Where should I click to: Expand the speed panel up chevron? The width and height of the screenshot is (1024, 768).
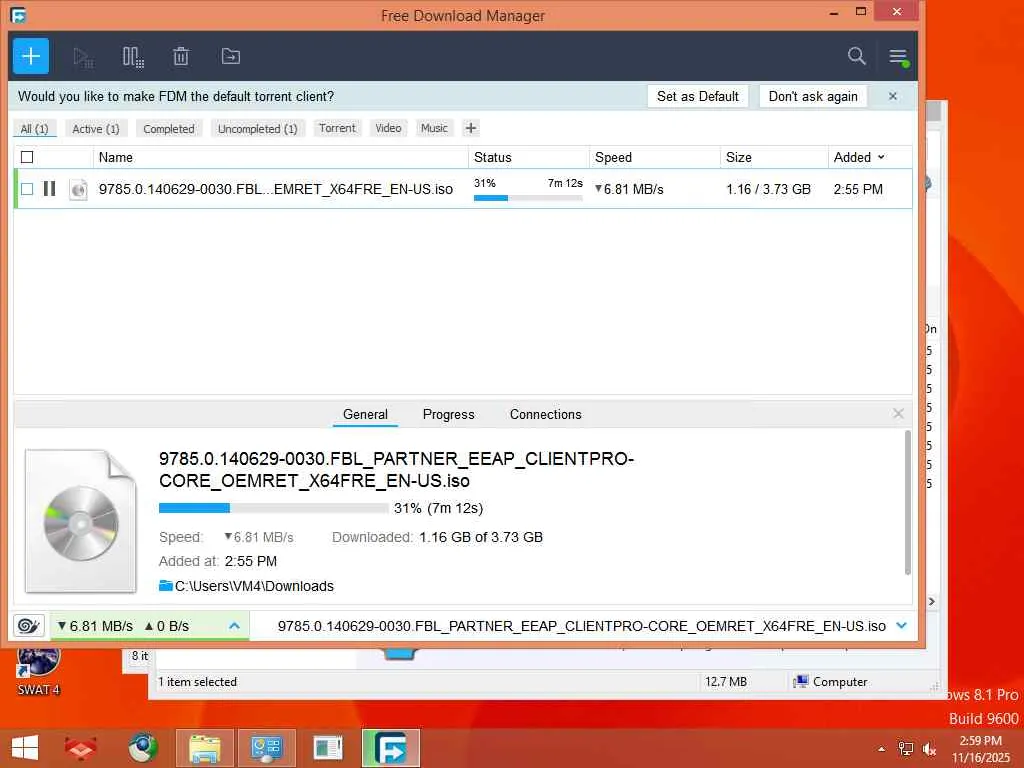coord(234,626)
